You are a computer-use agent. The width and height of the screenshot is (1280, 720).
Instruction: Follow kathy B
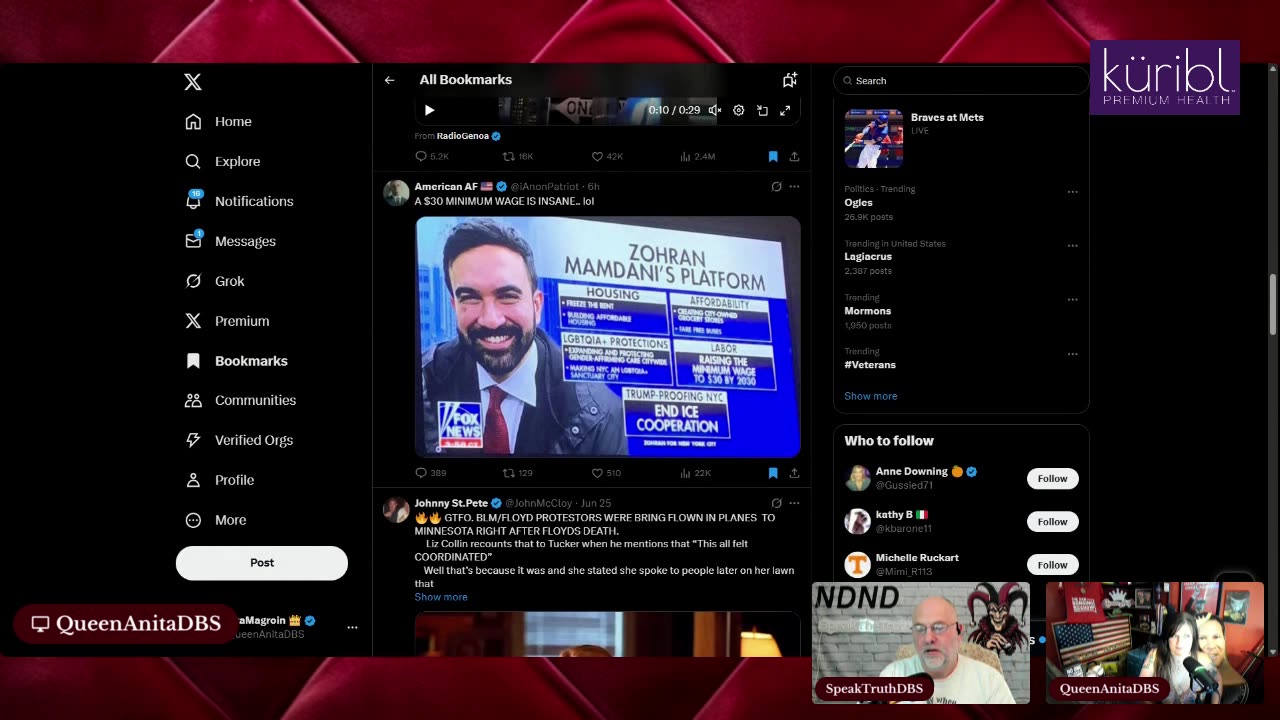click(1052, 522)
